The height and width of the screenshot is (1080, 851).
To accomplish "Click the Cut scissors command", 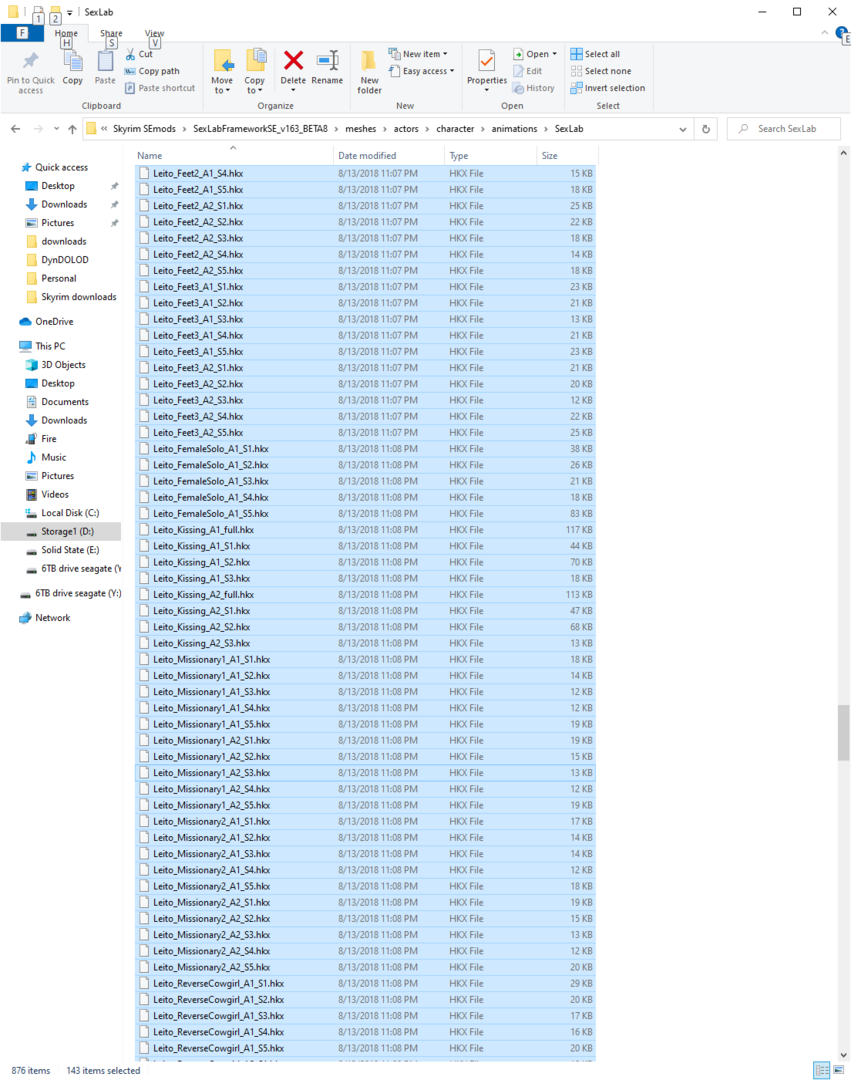I will coord(138,54).
